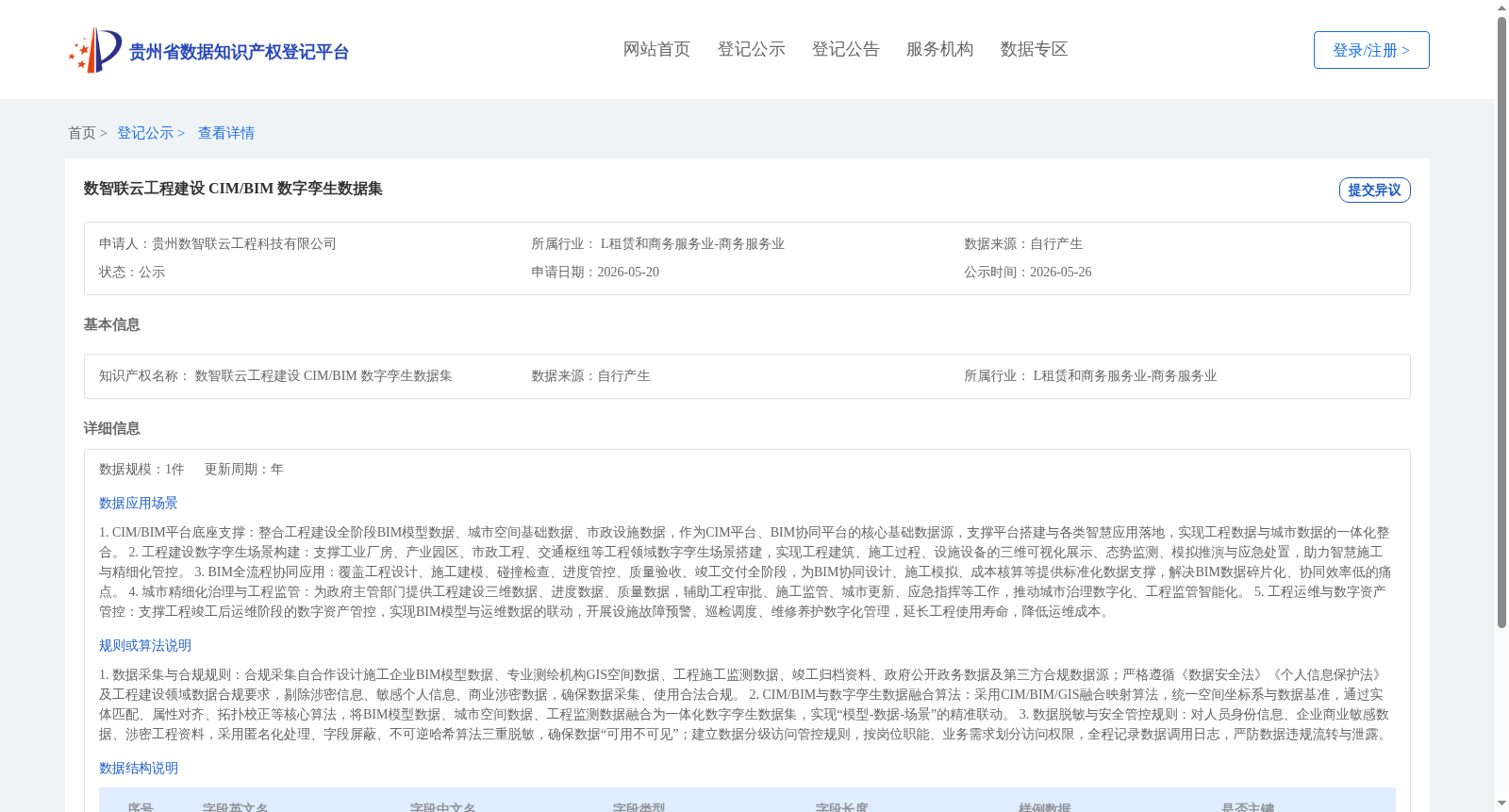Screen dimensions: 1509x812
Task: Click the 基本信息 section heading
Action: coord(111,324)
